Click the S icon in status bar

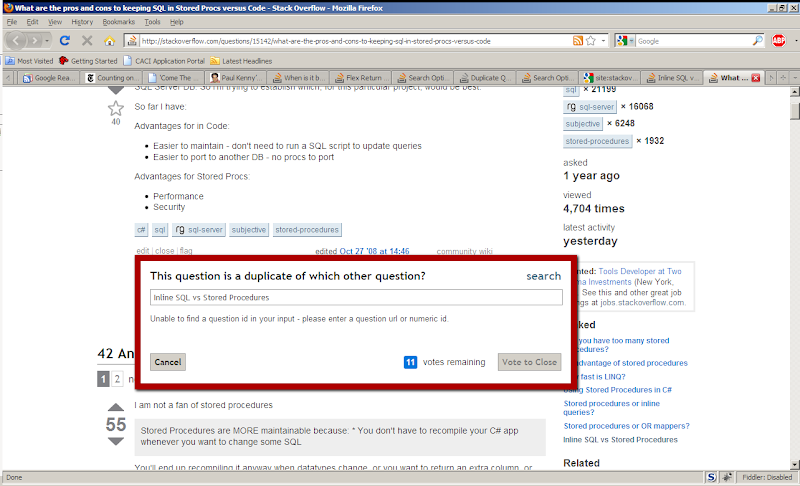coord(711,477)
